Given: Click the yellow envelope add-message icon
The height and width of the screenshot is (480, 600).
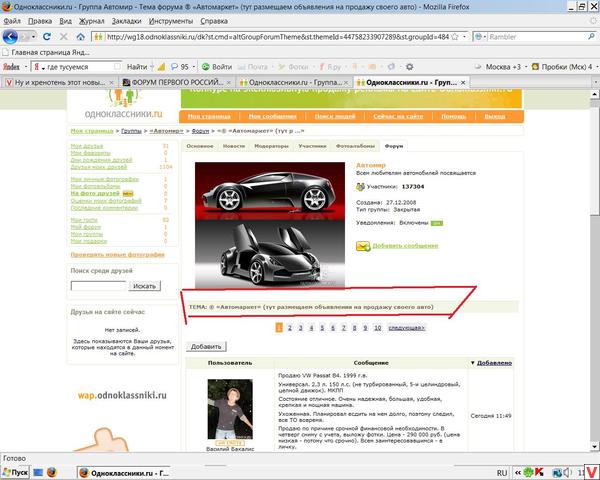Looking at the screenshot, I should tap(363, 246).
